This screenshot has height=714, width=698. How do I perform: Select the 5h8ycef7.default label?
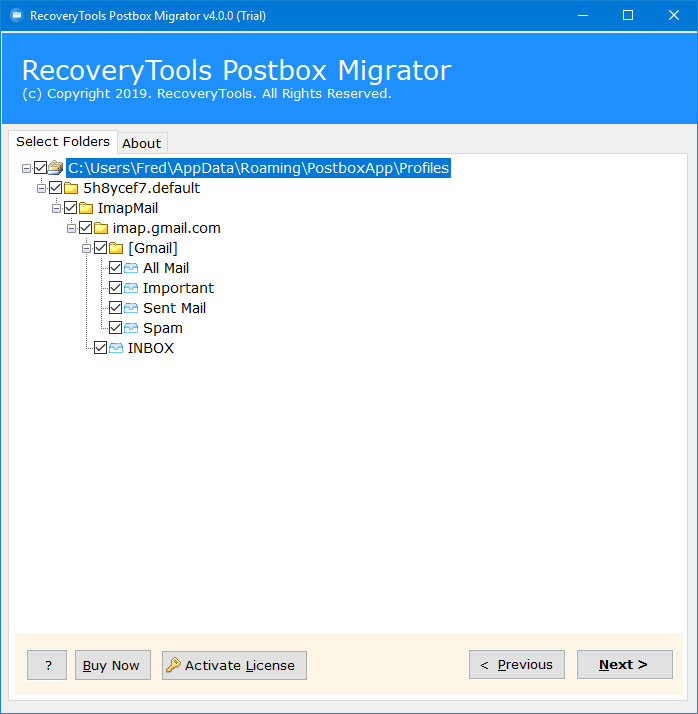click(142, 188)
